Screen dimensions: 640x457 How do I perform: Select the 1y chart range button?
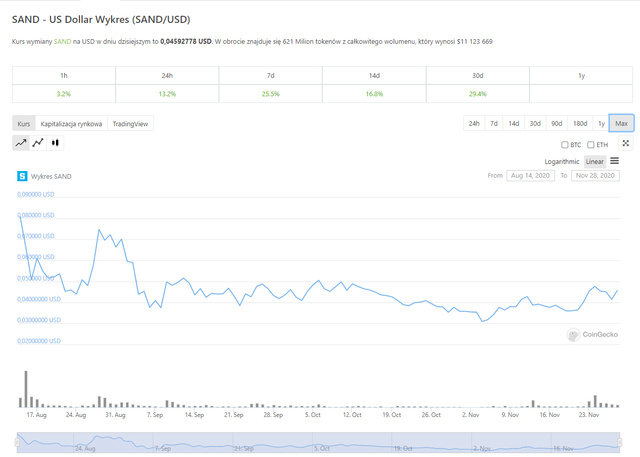(601, 123)
